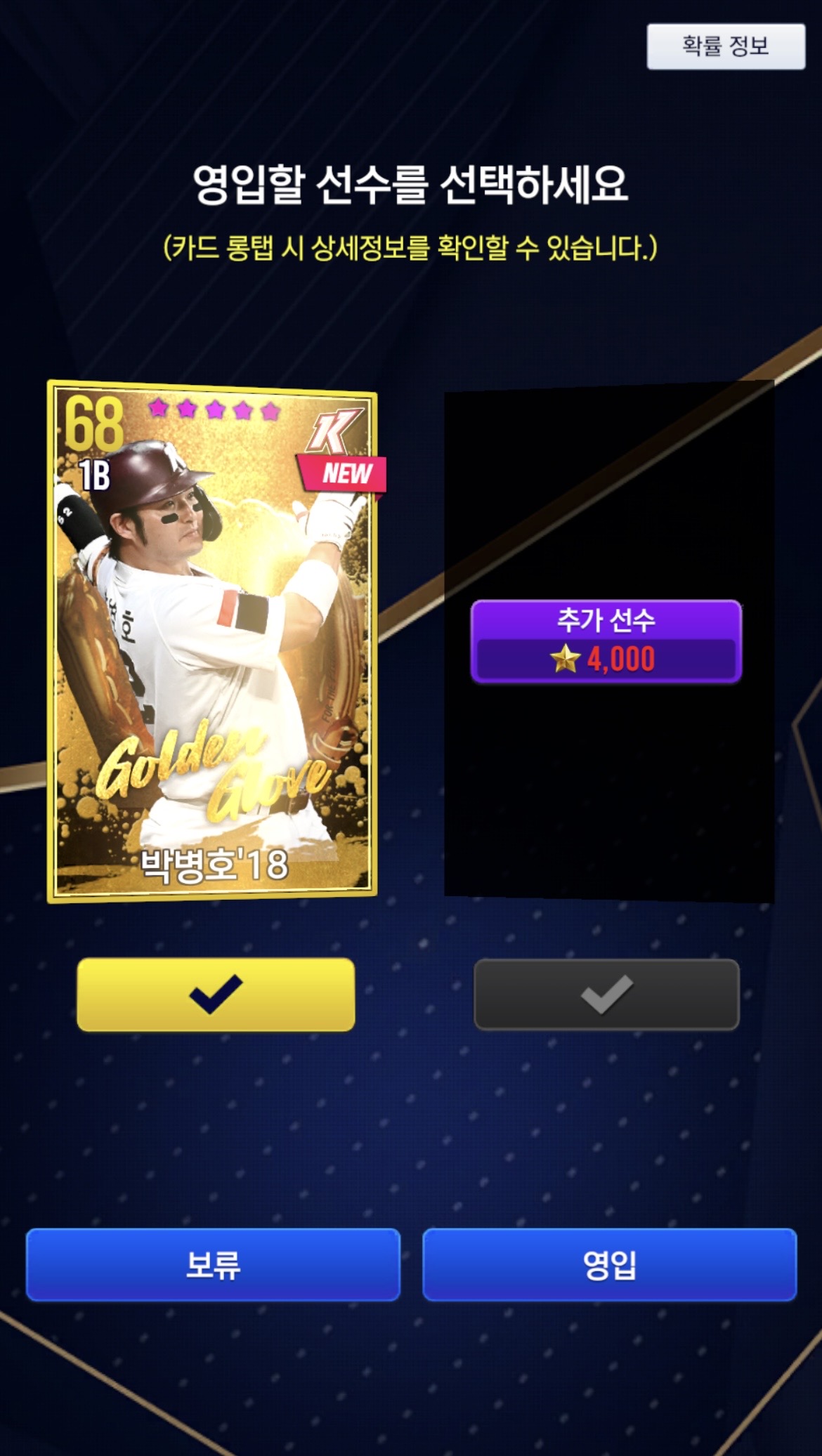Viewport: 822px width, 1456px height.
Task: Tap the 영입할 선수를 선택하세요 heading
Action: [410, 185]
